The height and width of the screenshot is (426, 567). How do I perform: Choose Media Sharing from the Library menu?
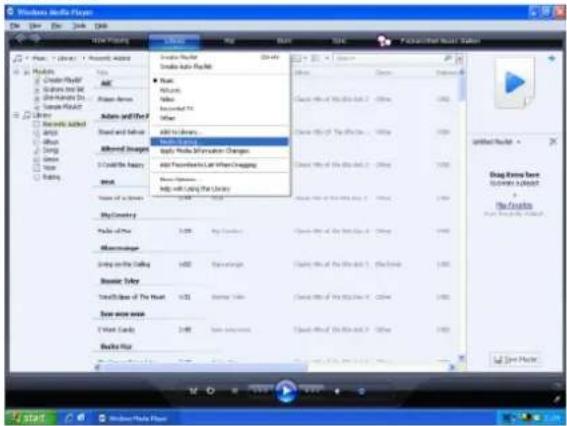tap(220, 141)
